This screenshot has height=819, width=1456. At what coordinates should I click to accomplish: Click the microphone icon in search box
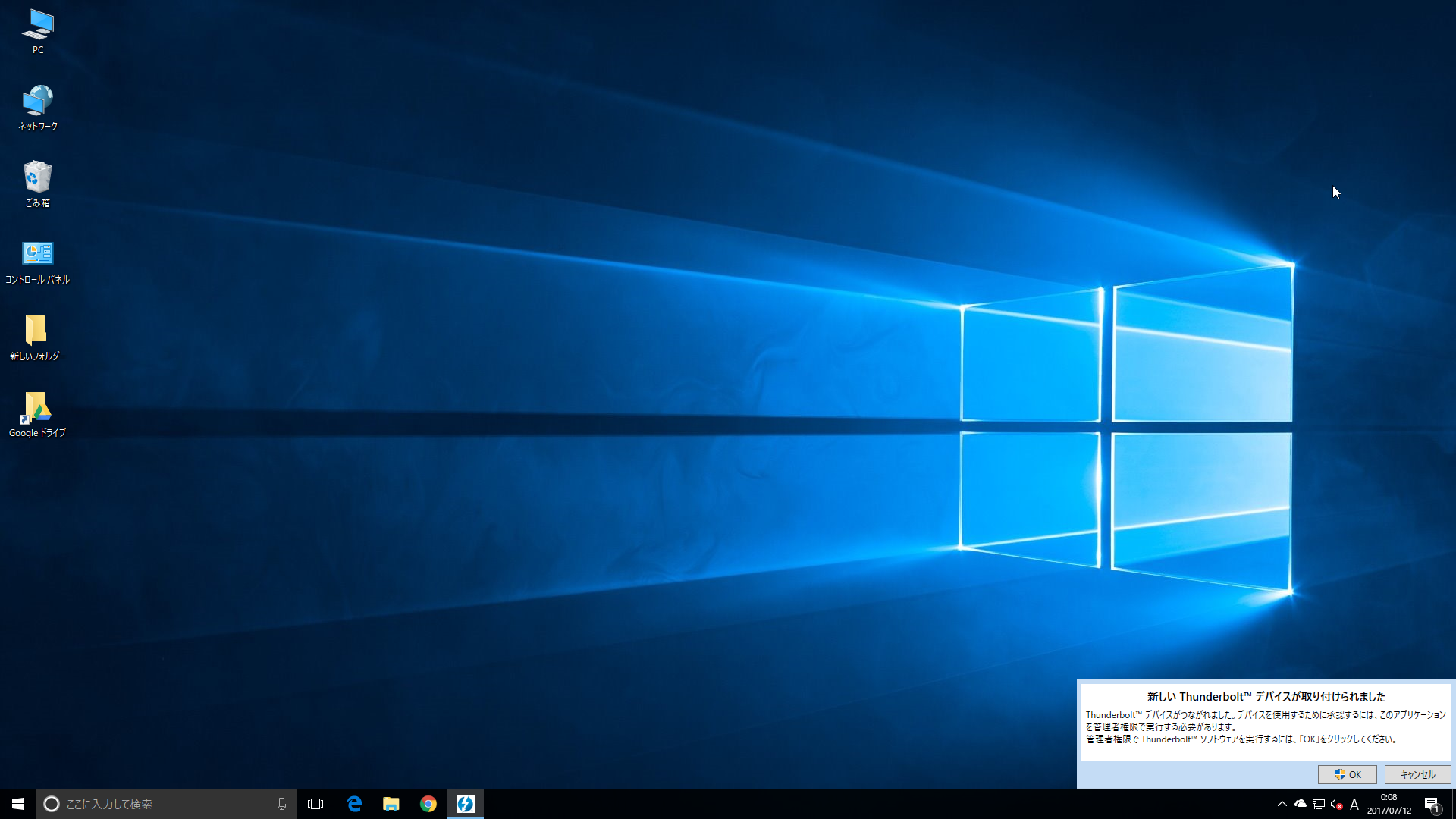tap(281, 804)
